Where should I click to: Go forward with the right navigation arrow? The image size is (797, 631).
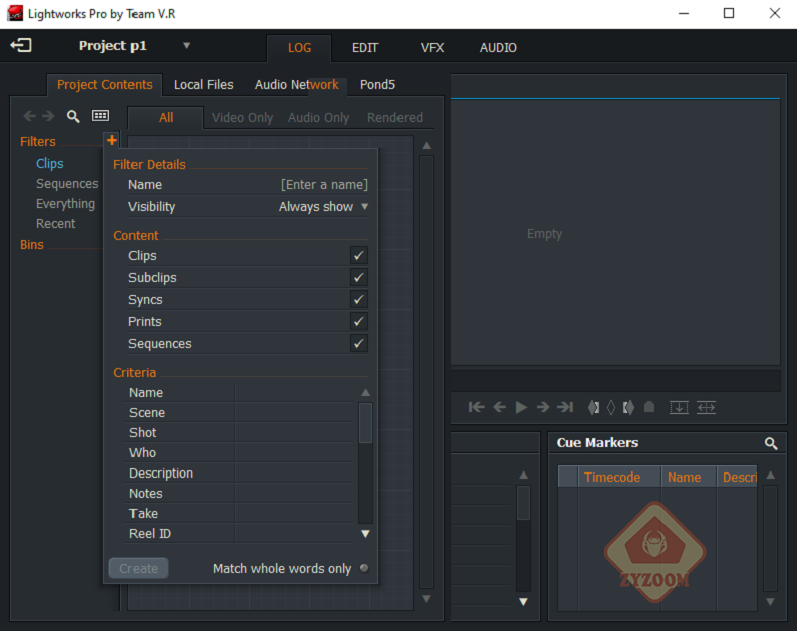[x=48, y=116]
